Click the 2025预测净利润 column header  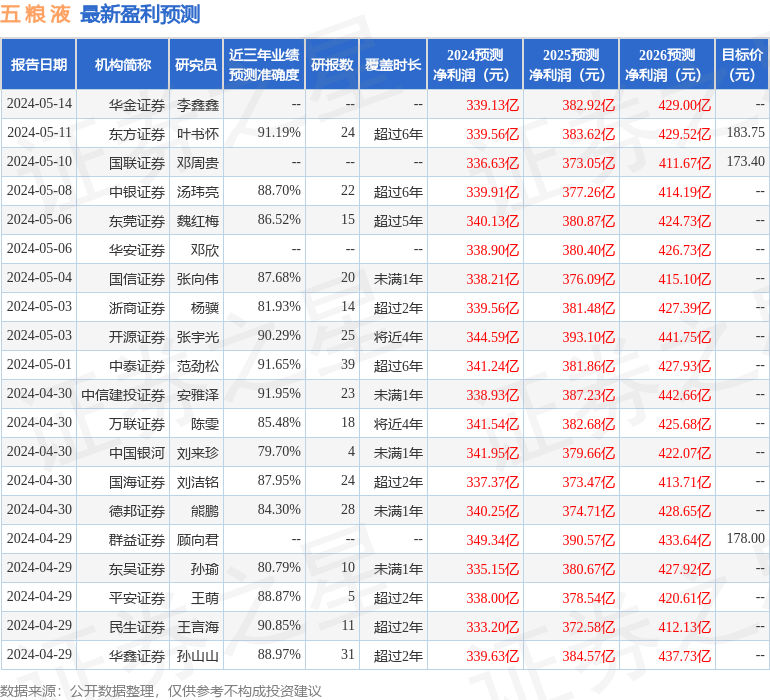571,65
